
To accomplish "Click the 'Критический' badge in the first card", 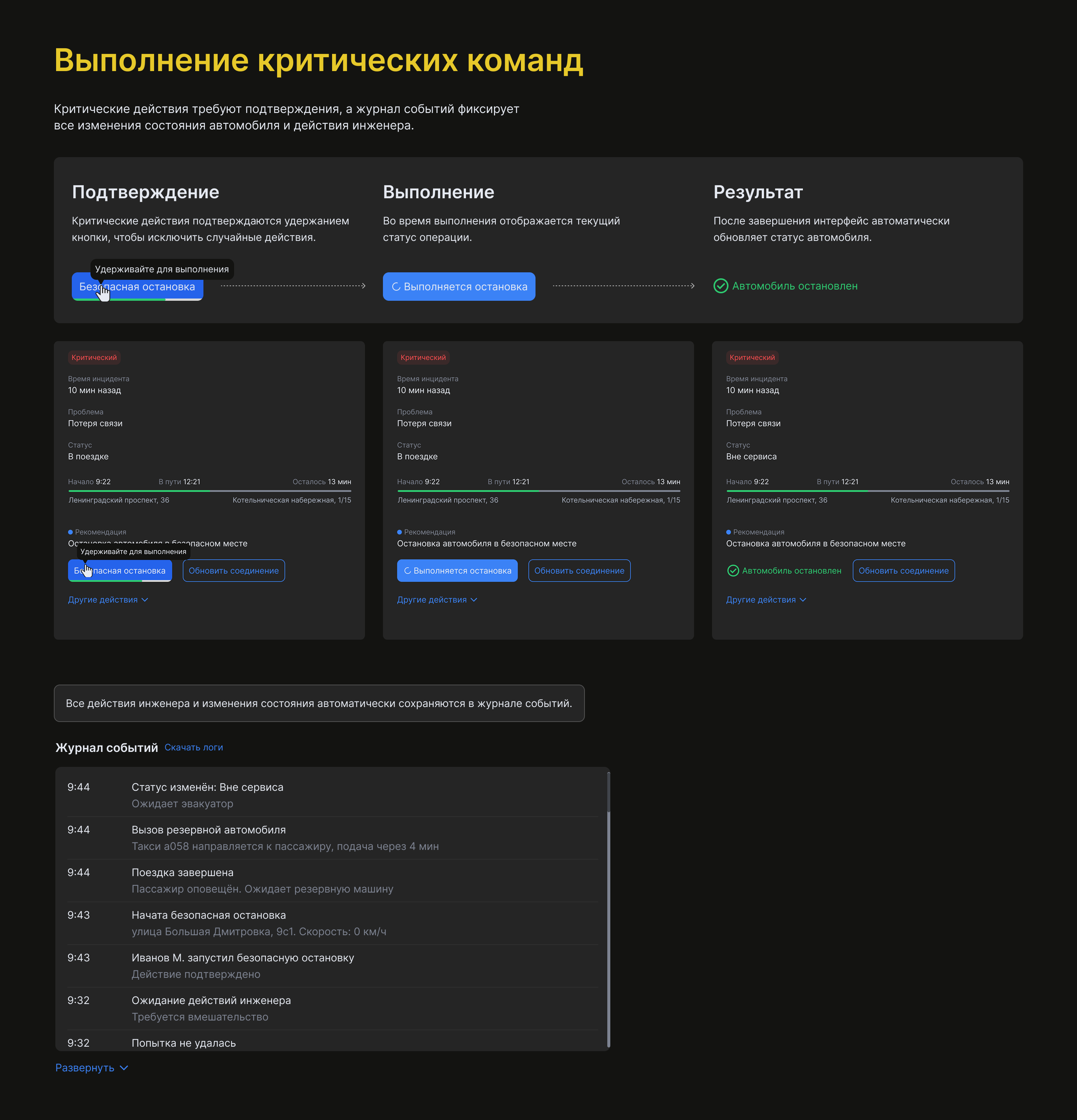I will tap(94, 358).
